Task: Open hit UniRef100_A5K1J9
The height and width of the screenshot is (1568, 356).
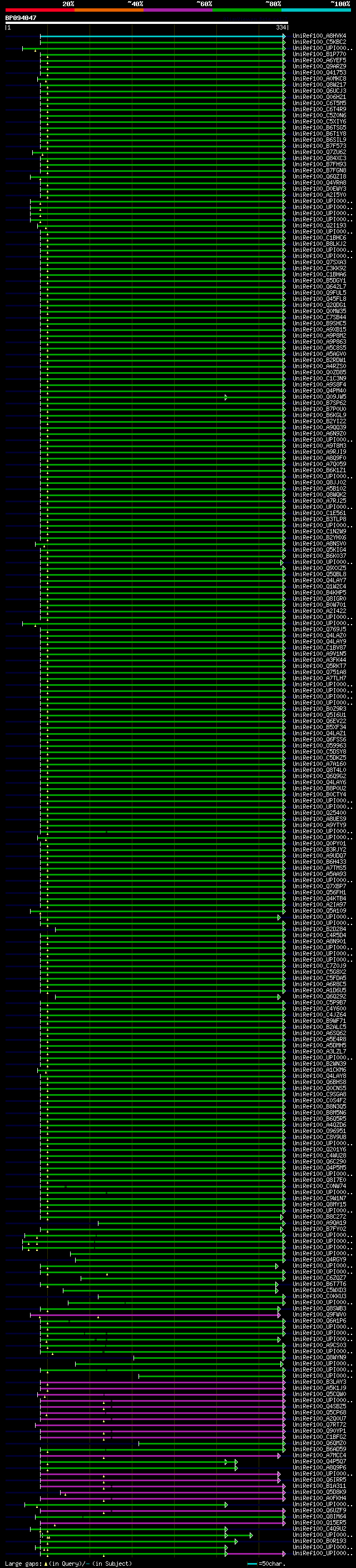Action: tap(319, 1388)
